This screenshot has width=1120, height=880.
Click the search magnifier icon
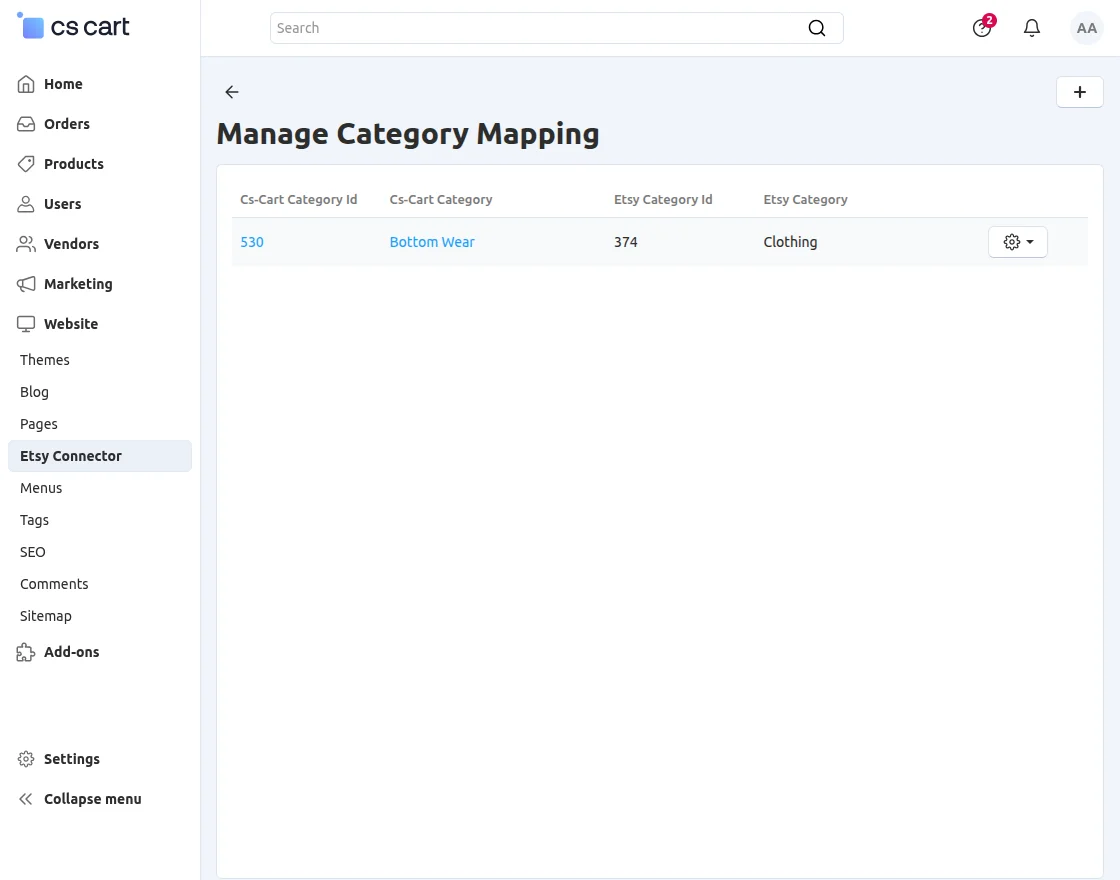click(816, 28)
